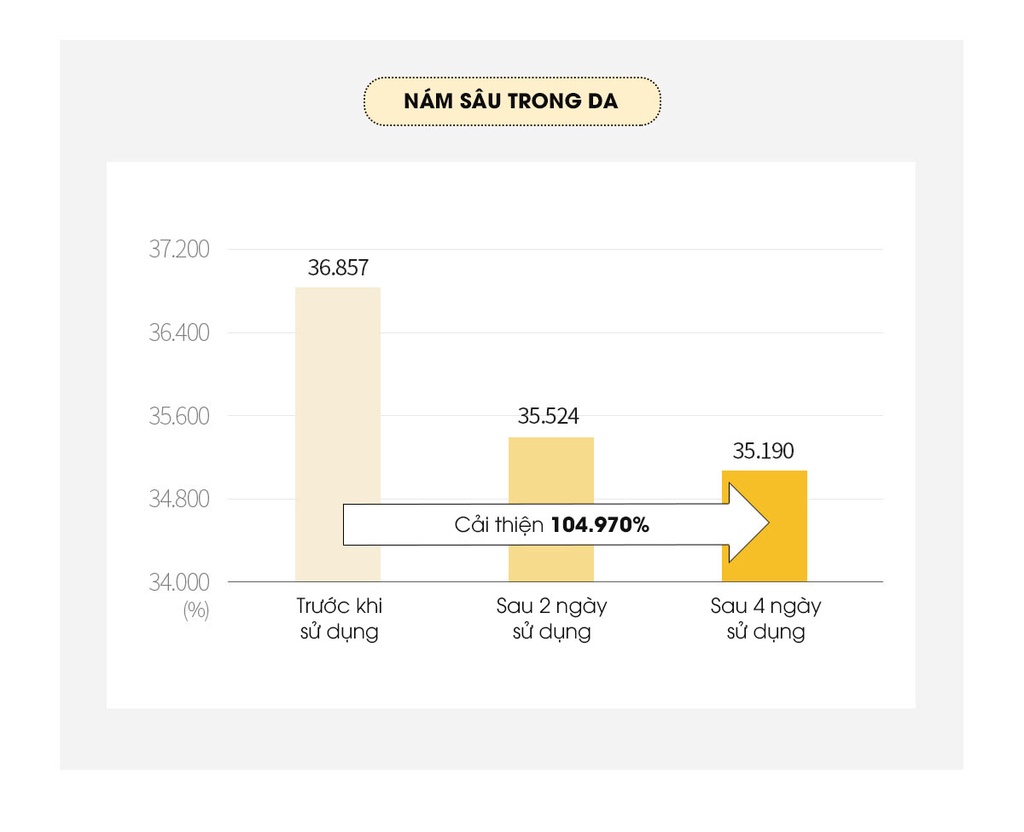Click the 36.400 y-axis tick label

pyautogui.click(x=179, y=332)
